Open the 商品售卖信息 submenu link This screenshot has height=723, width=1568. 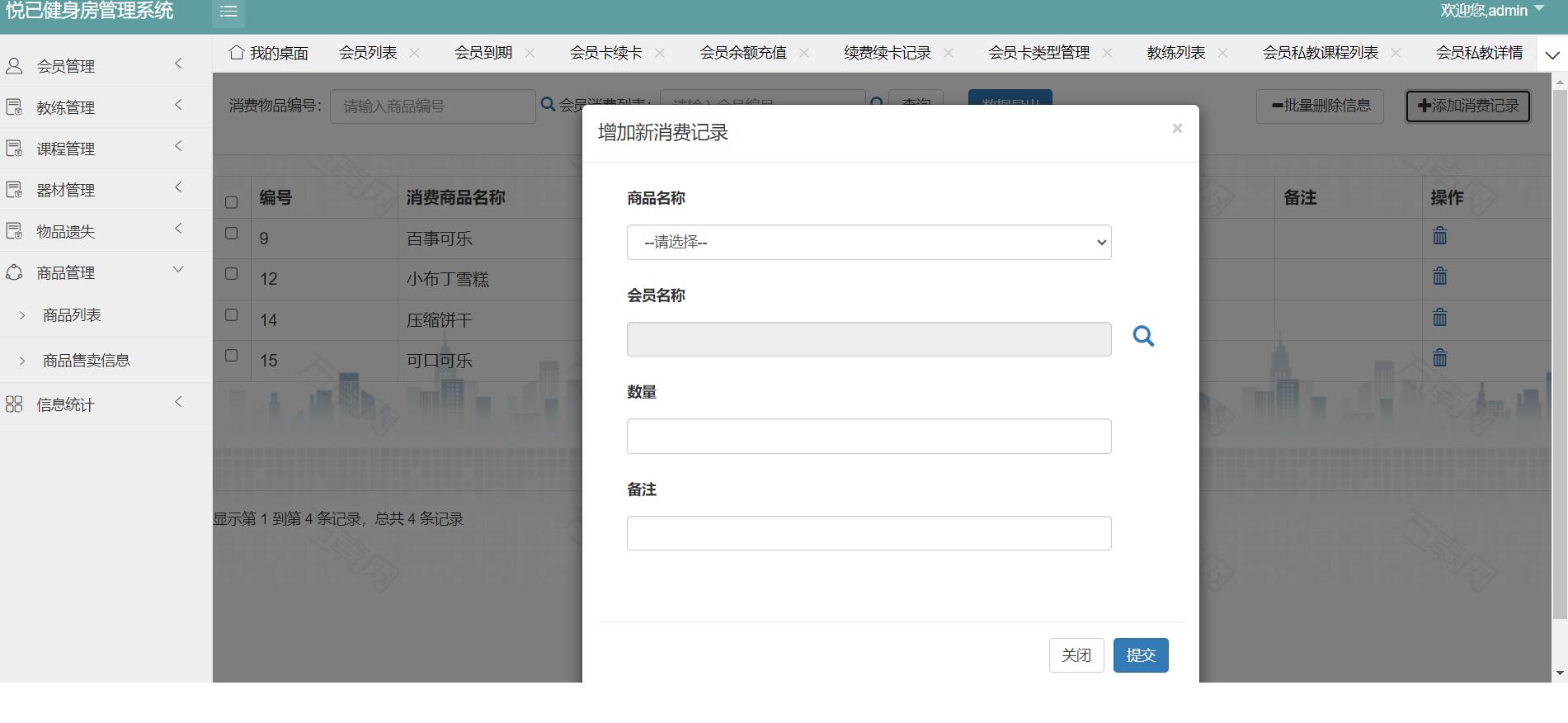pyautogui.click(x=86, y=361)
